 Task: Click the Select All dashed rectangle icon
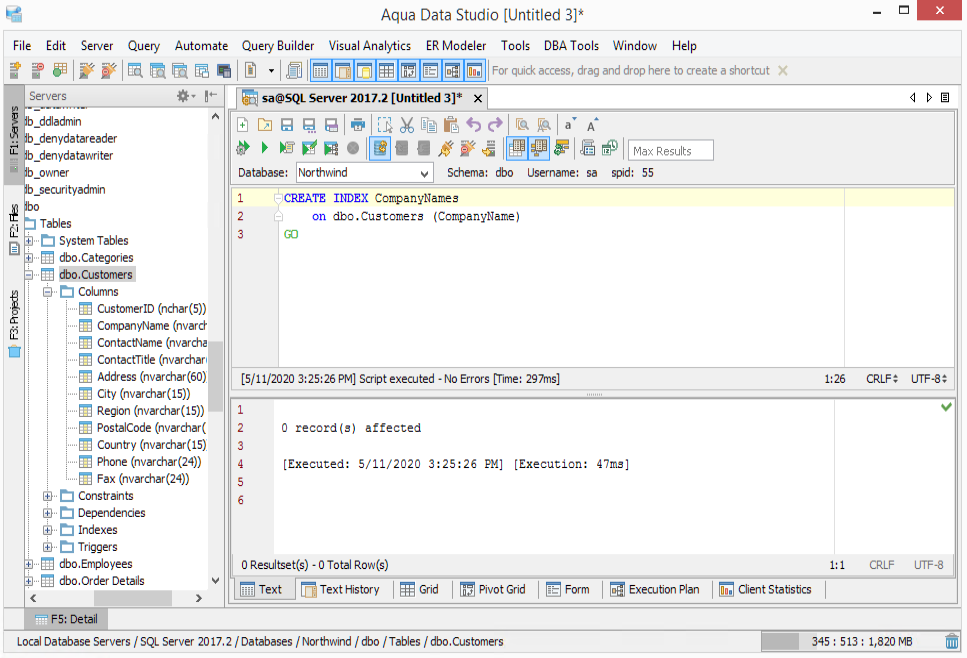click(385, 125)
